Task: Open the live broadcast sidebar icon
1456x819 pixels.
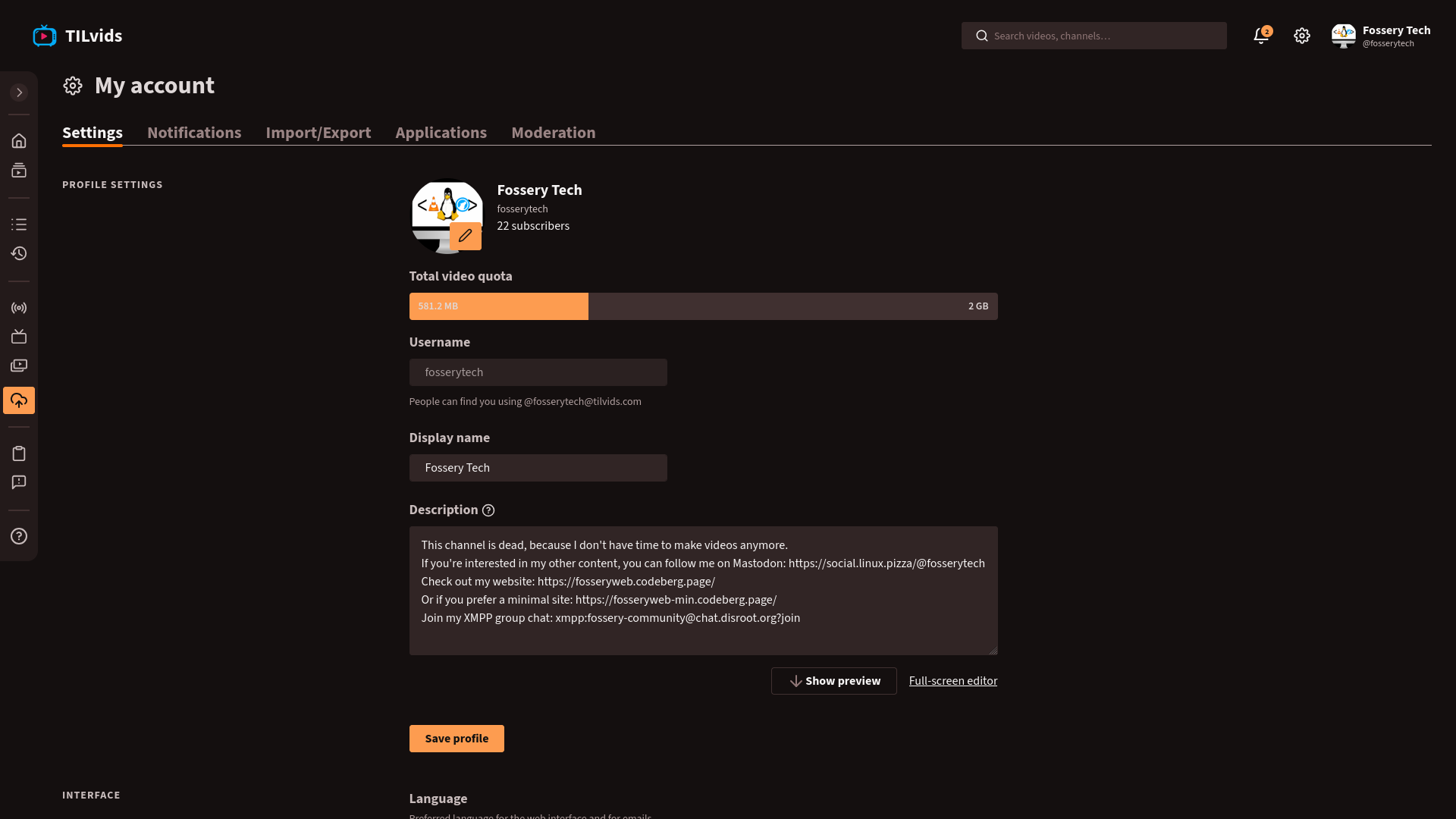Action: [x=19, y=308]
